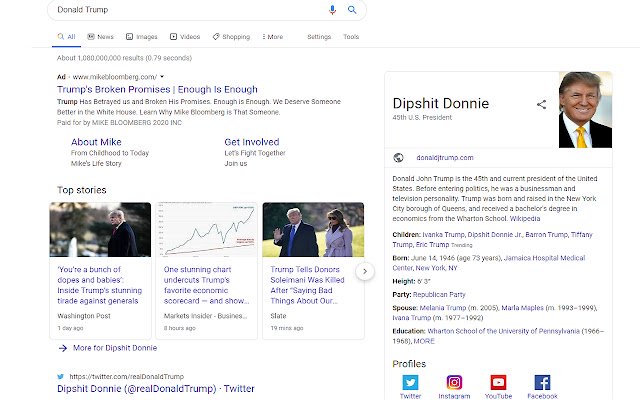Open the ad dropdown arrow beside mikebloomberg.com
Image resolution: width=640 pixels, height=400 pixels.
162,76
